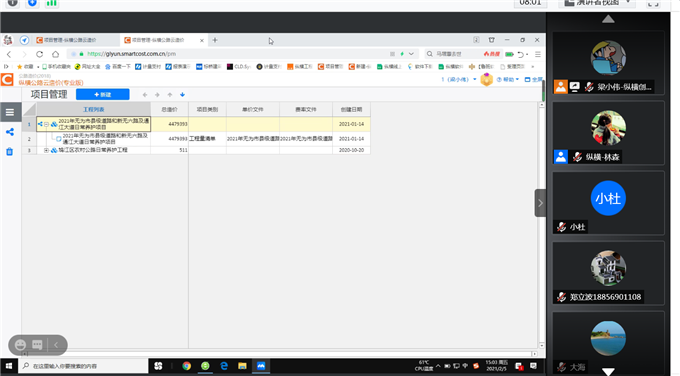Click the browser address bar
680x376 pixels.
[234, 54]
